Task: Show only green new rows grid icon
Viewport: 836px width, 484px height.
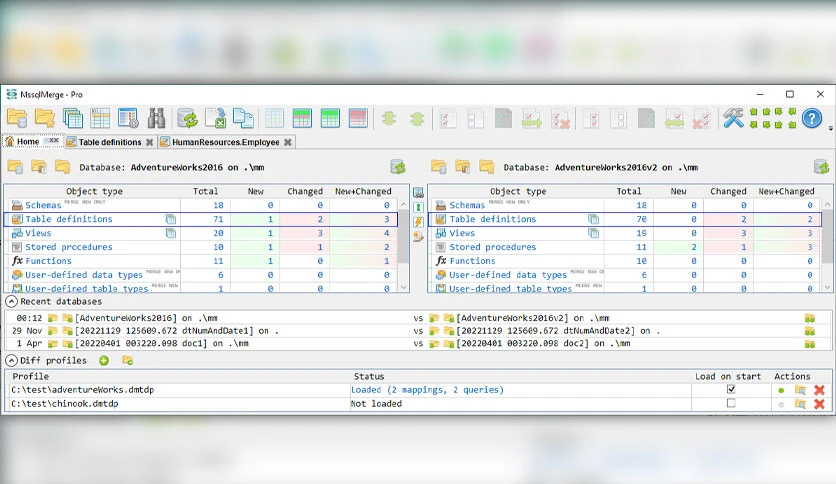Action: [330, 118]
